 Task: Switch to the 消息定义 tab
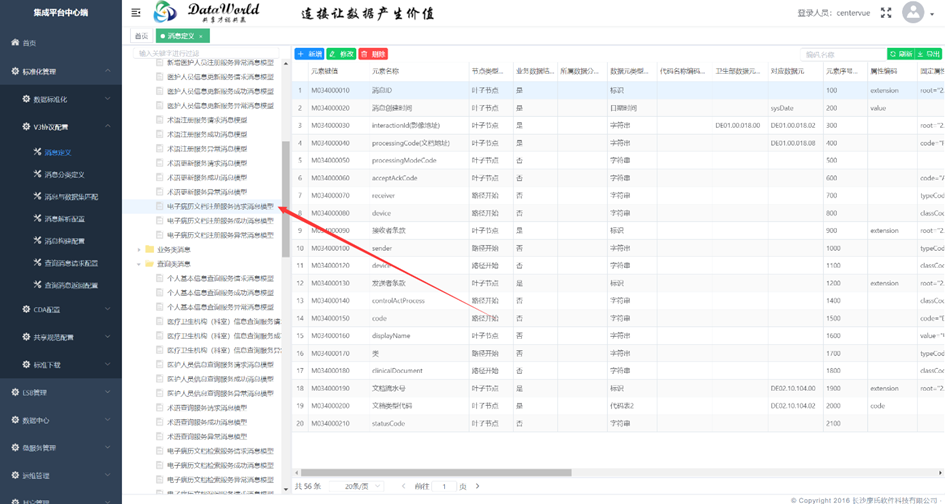182,36
